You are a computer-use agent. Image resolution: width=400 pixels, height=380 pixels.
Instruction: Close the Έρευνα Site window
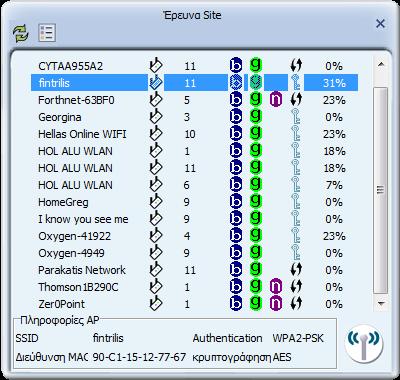pyautogui.click(x=380, y=24)
